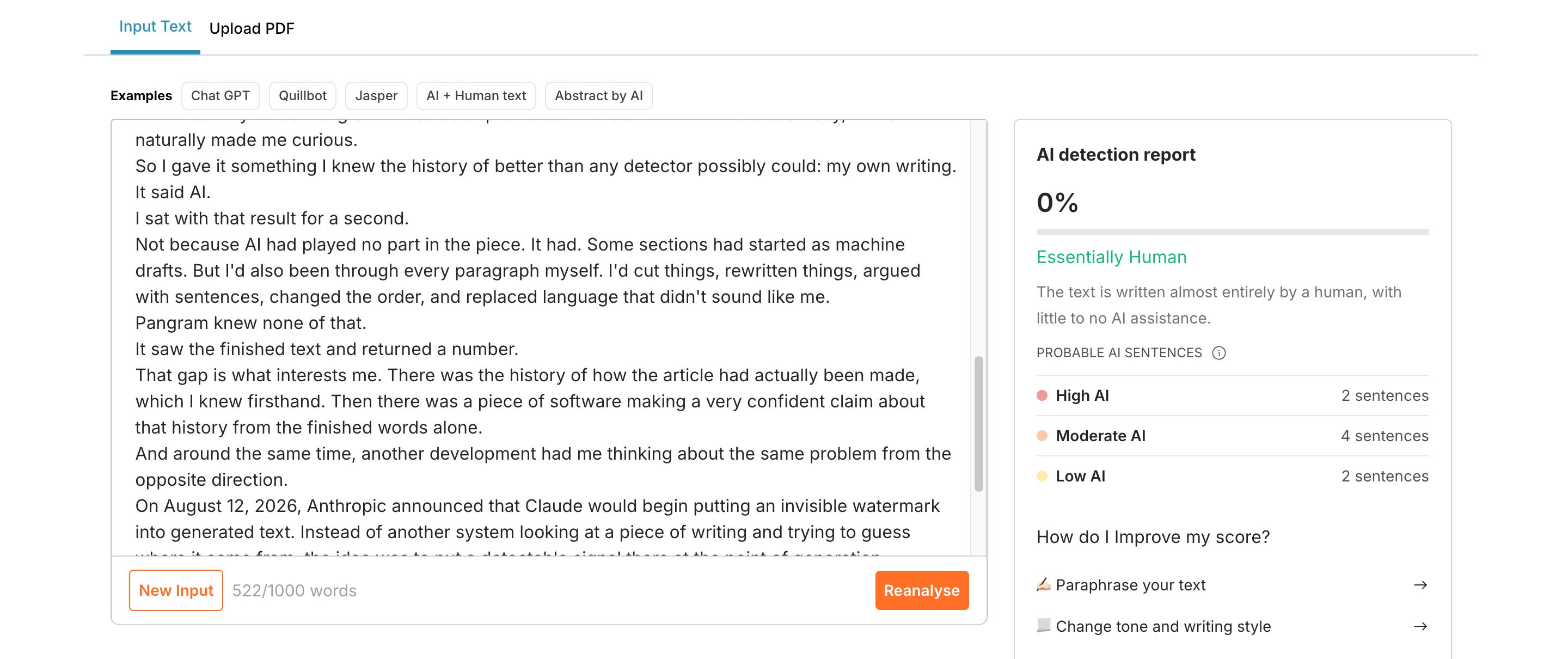
Task: Click the yellow Low AI dot indicator
Action: 1042,475
